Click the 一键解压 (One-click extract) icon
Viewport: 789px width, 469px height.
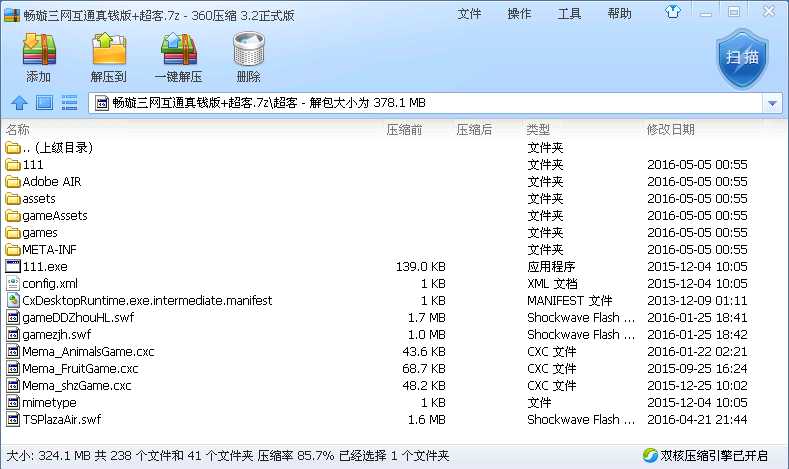tap(179, 49)
